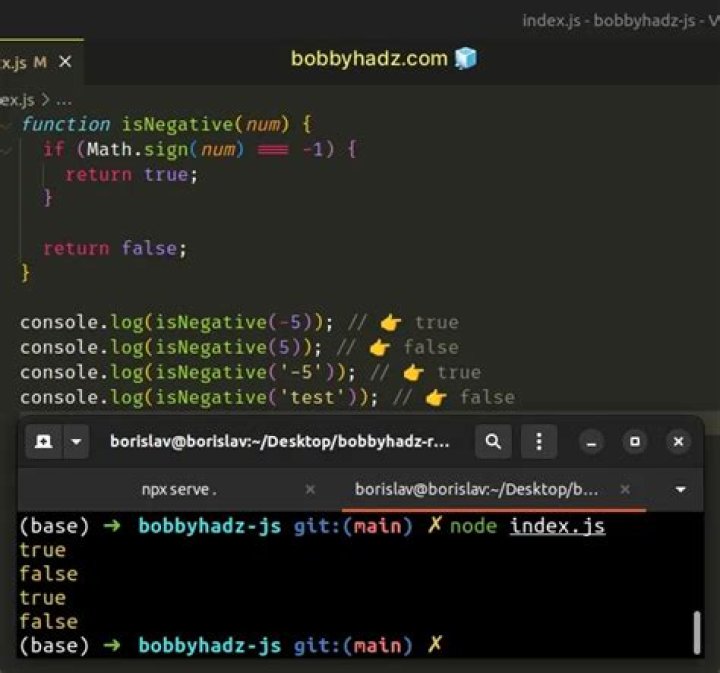
Task: Open the new-tab dropdown arrow in terminal header
Action: [x=76, y=442]
